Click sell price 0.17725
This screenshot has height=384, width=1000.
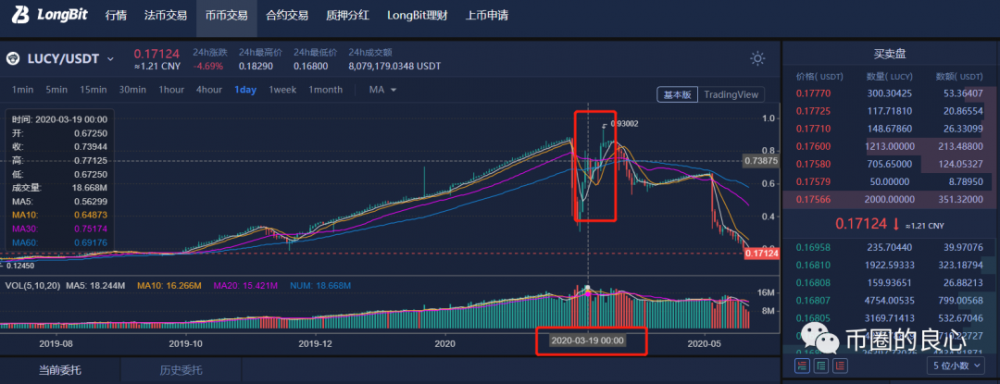tap(812, 111)
